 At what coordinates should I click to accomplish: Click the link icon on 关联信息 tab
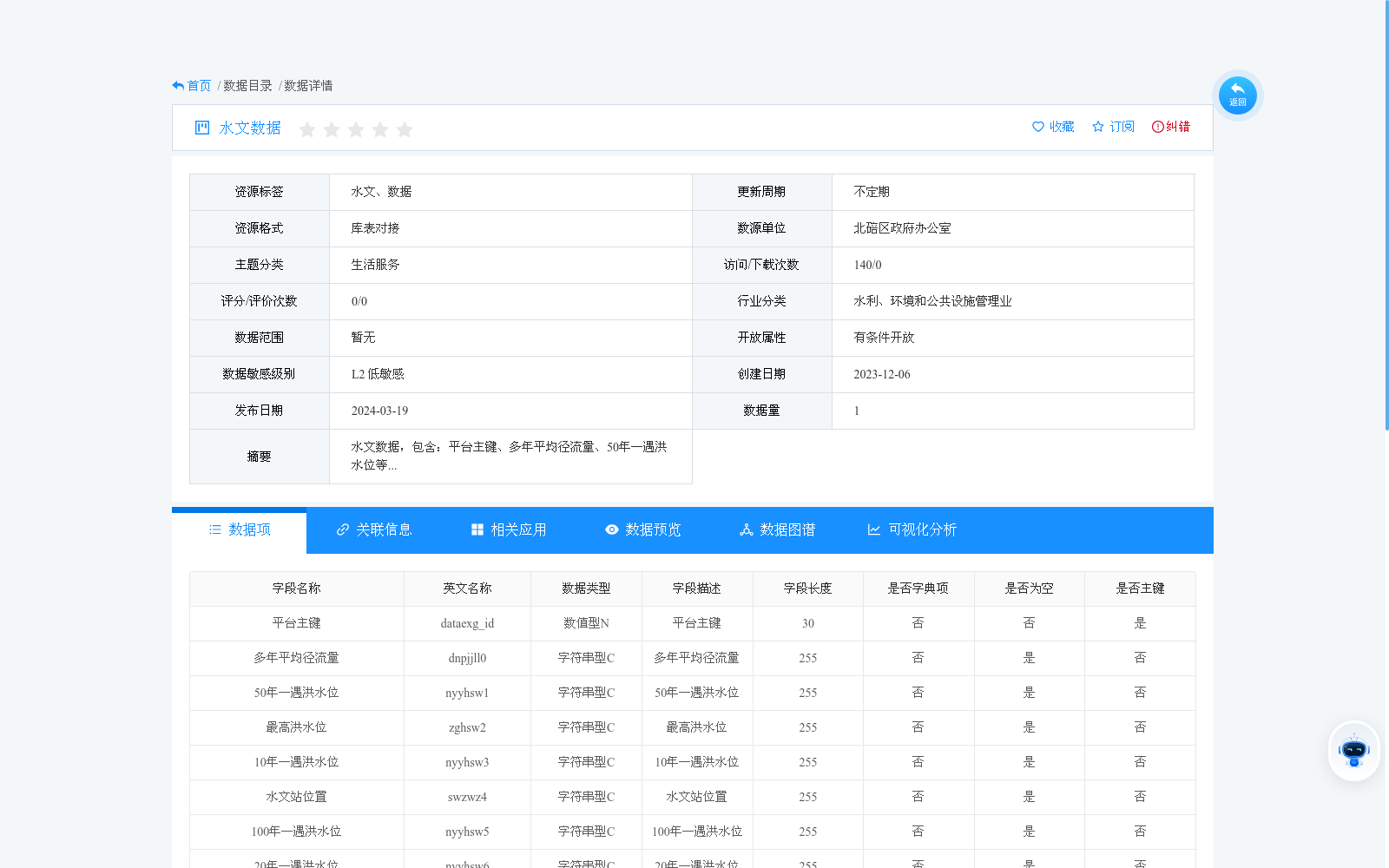343,529
